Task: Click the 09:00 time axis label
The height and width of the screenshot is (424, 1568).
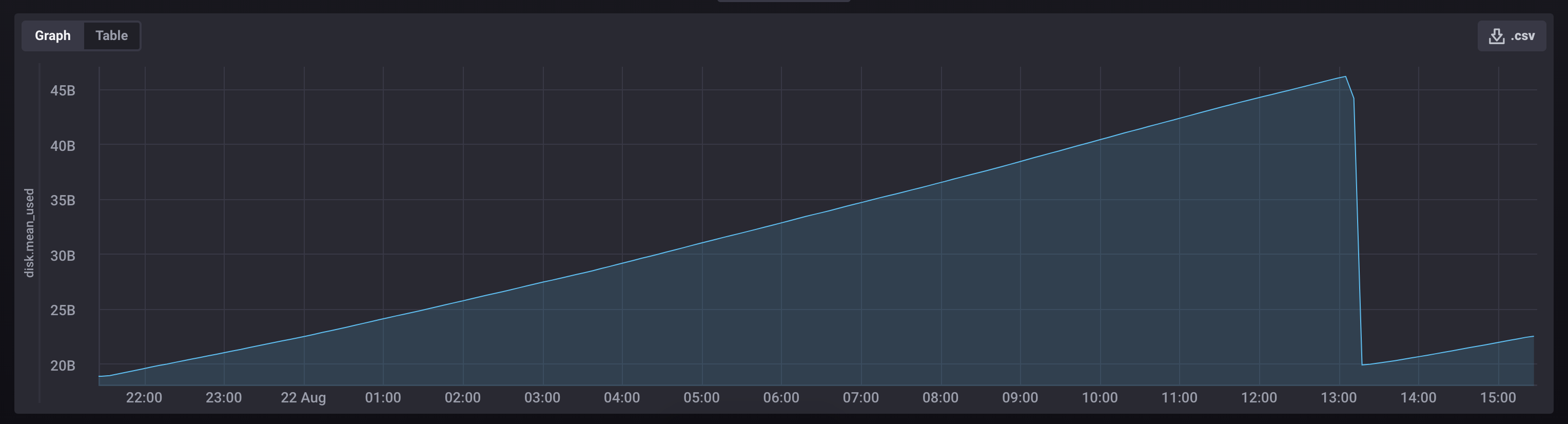Action: click(x=1020, y=398)
